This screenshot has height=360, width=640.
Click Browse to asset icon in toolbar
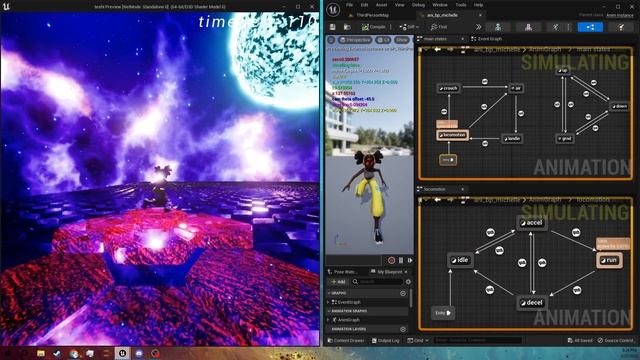pyautogui.click(x=347, y=27)
